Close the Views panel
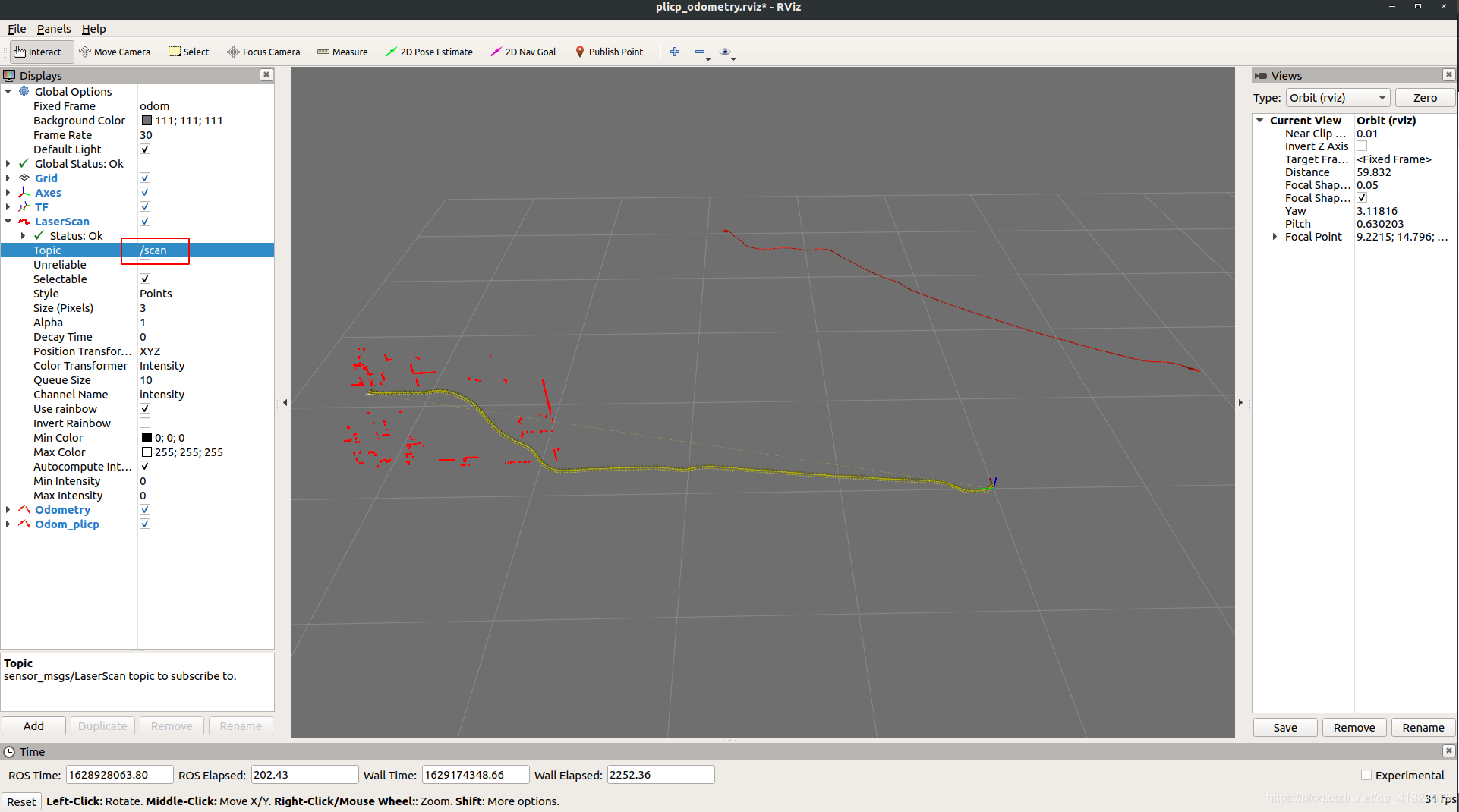 tap(1449, 74)
